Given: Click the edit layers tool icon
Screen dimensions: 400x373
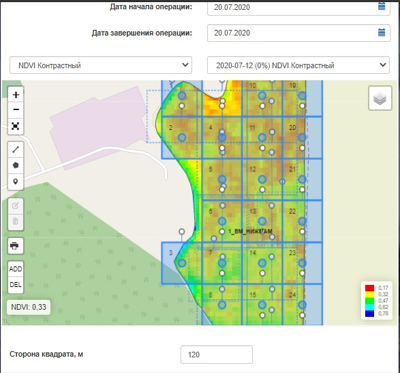Looking at the screenshot, I should tap(15, 206).
